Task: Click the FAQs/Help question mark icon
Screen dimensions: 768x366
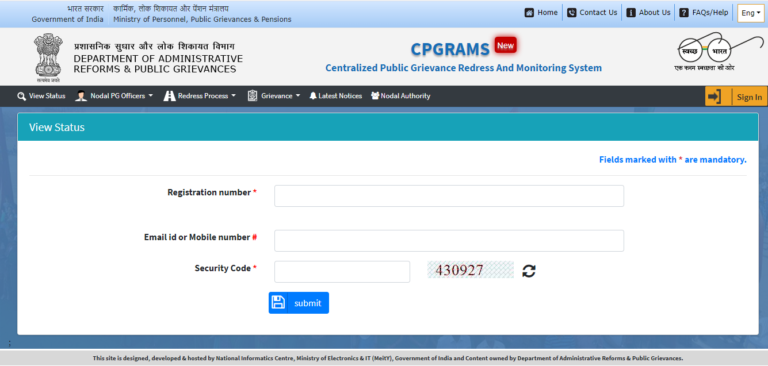Action: point(684,13)
